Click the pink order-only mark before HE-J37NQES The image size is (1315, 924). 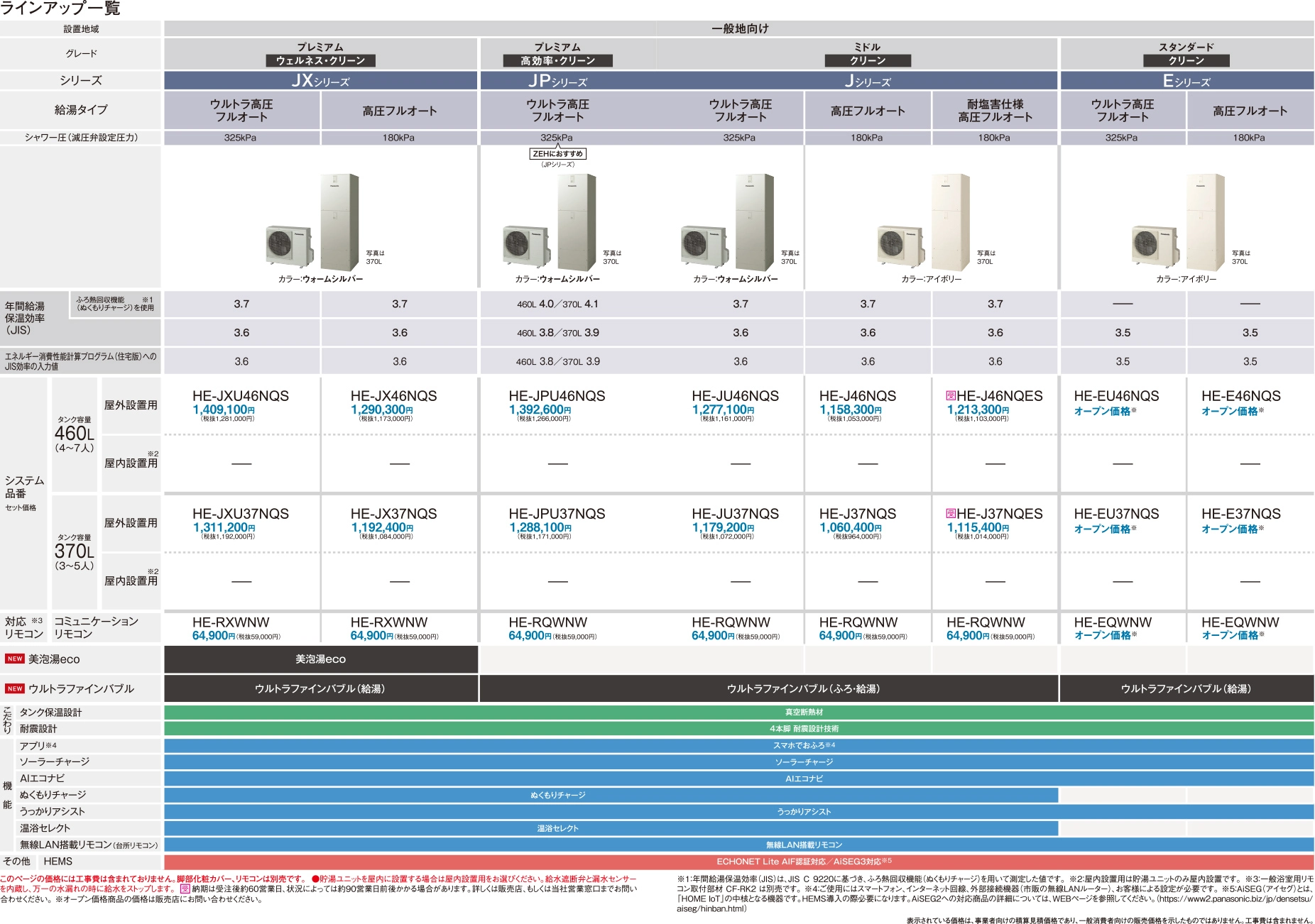click(951, 514)
